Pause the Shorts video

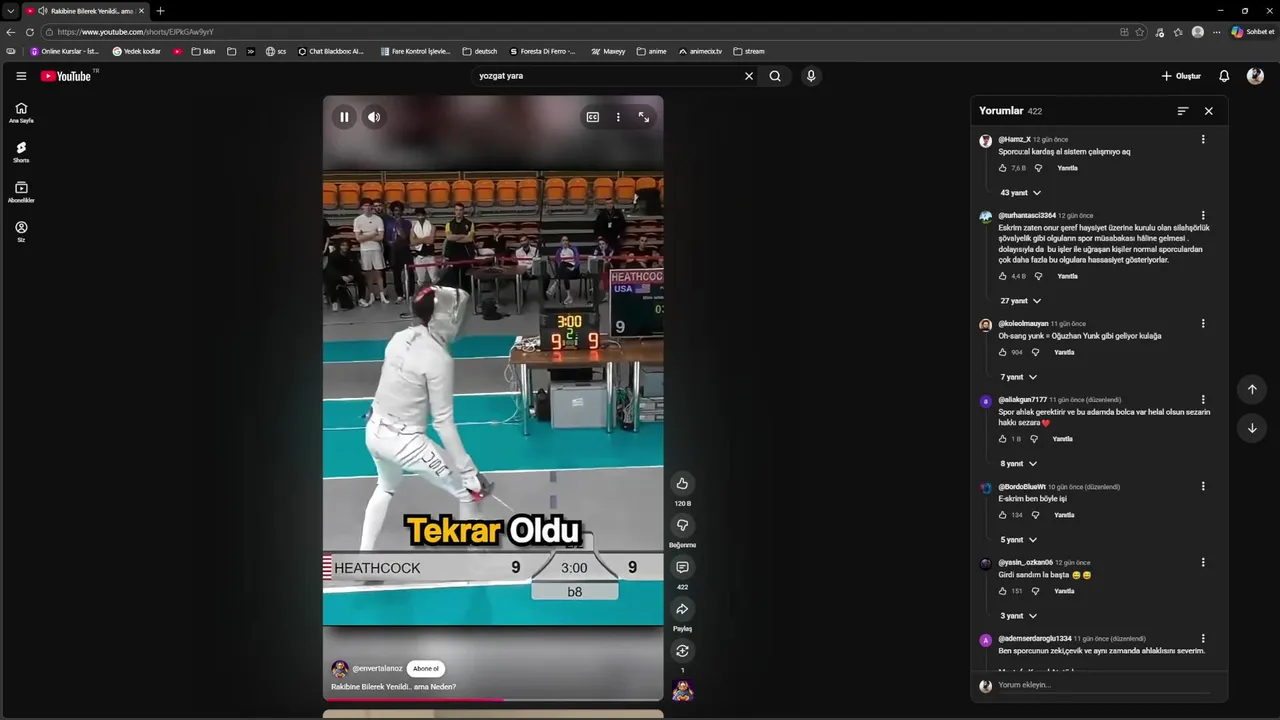tap(344, 117)
